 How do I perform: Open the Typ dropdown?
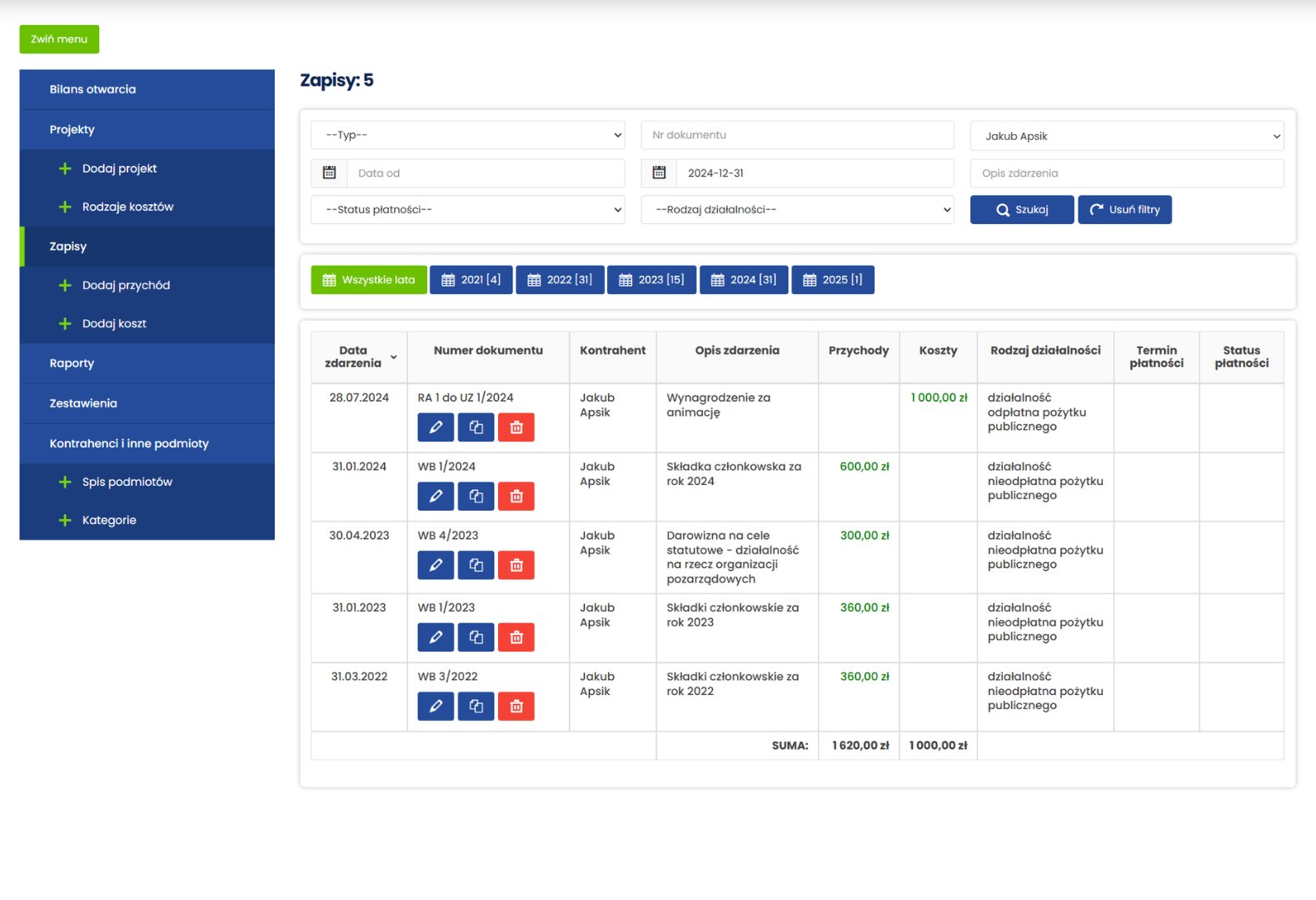click(x=467, y=135)
